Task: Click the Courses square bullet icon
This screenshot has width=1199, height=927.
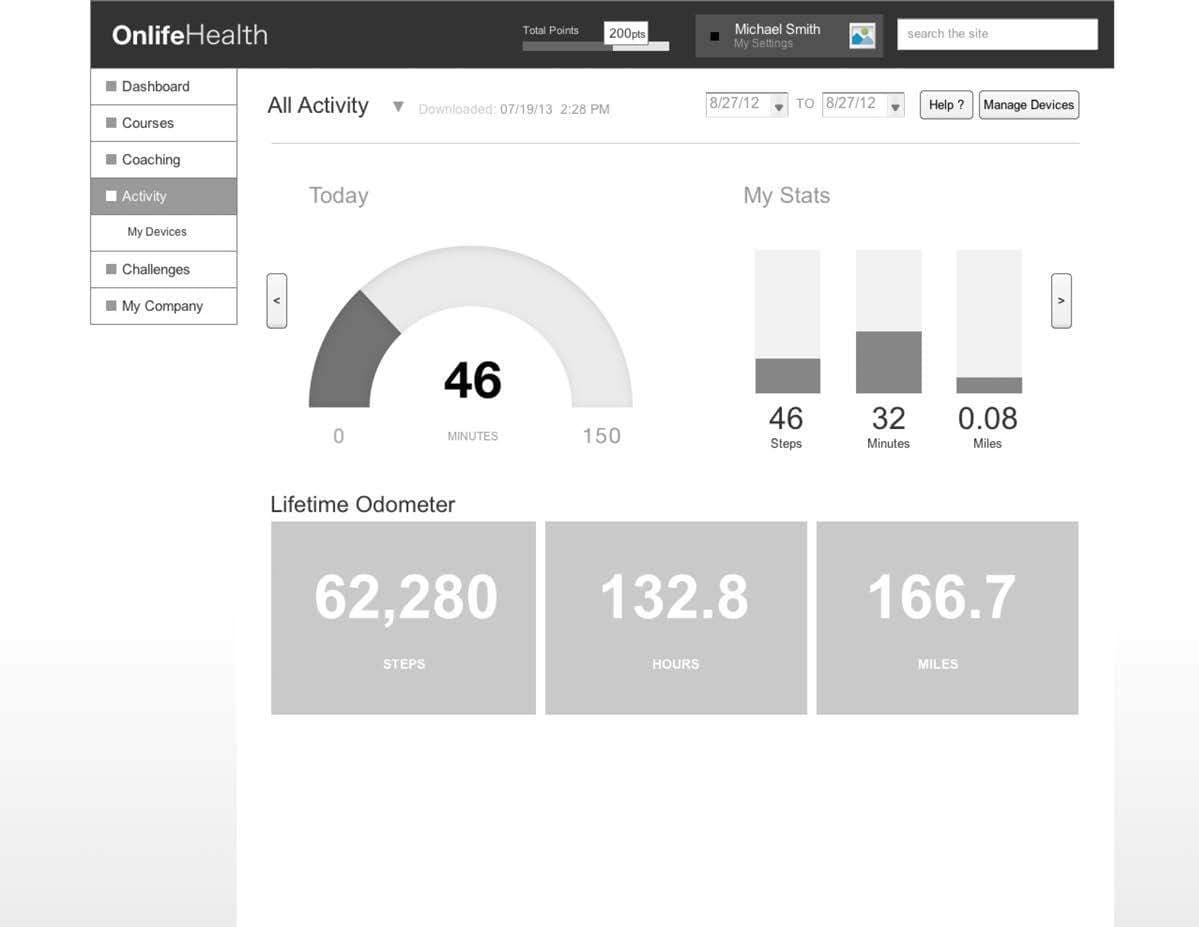Action: coord(111,122)
